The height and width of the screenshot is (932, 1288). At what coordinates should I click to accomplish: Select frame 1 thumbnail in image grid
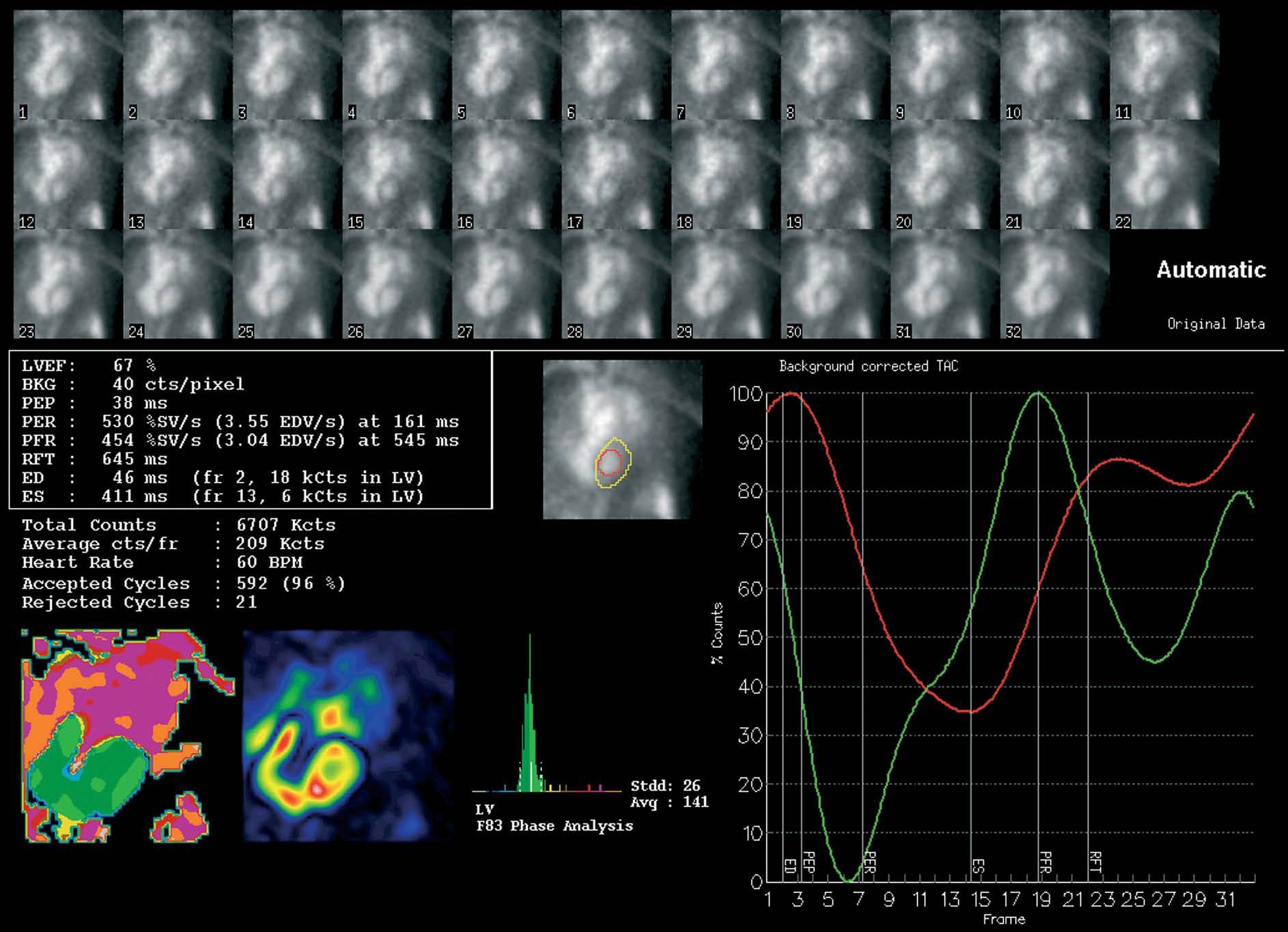point(67,66)
